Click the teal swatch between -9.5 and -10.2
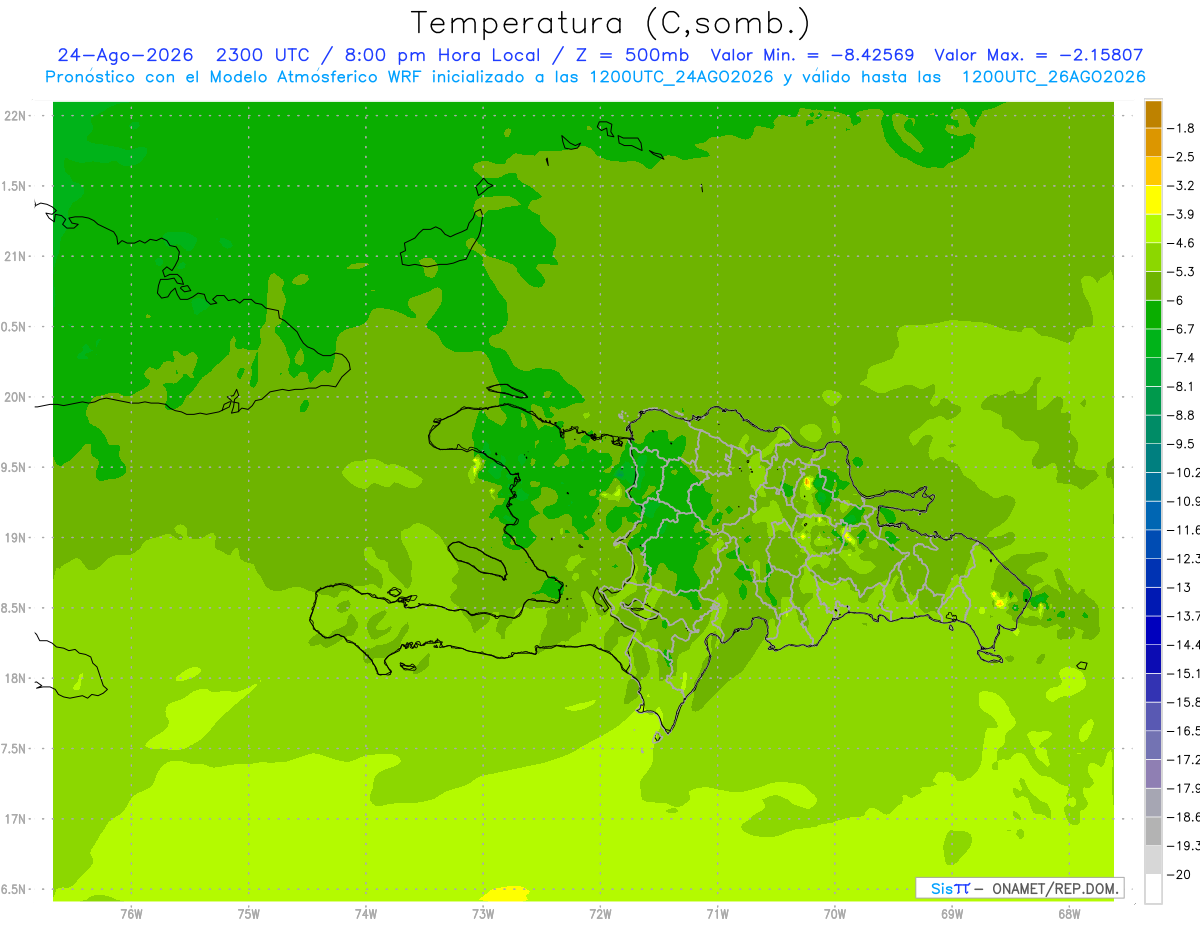The image size is (1200, 927). (x=1153, y=458)
